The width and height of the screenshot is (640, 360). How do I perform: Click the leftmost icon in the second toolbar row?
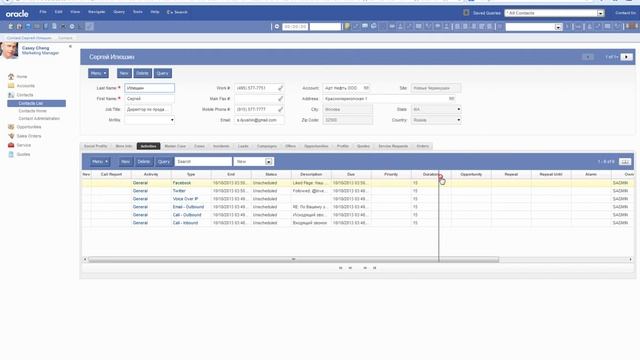click(11, 27)
